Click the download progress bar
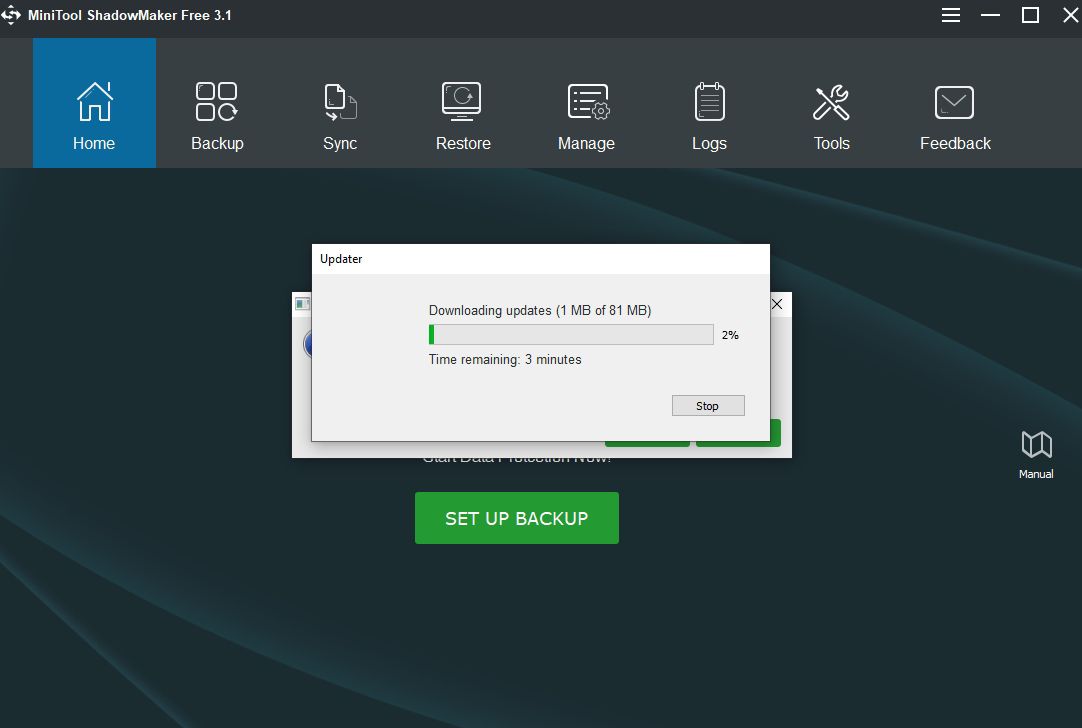 pyautogui.click(x=571, y=335)
